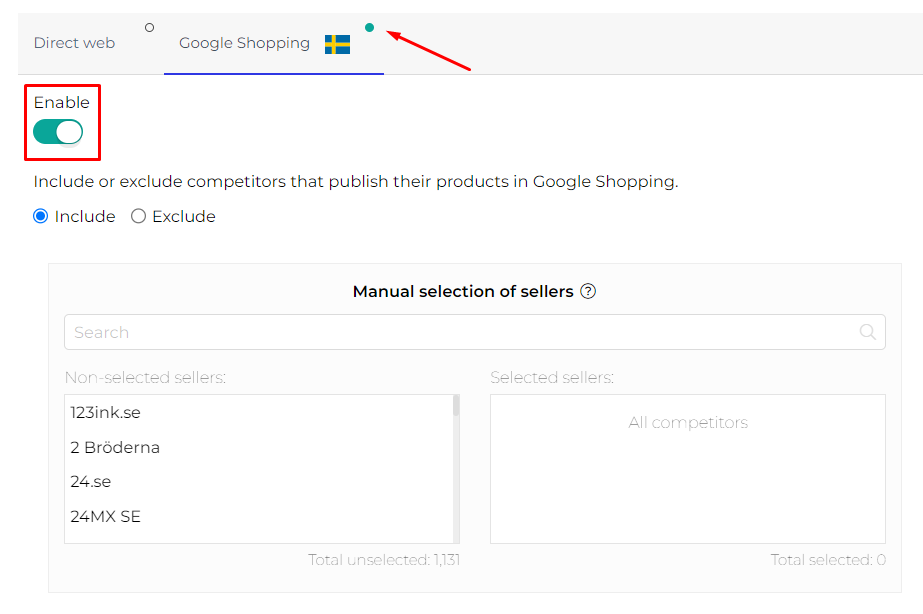923x614 pixels.
Task: Select the Include radio button
Action: coord(41,216)
